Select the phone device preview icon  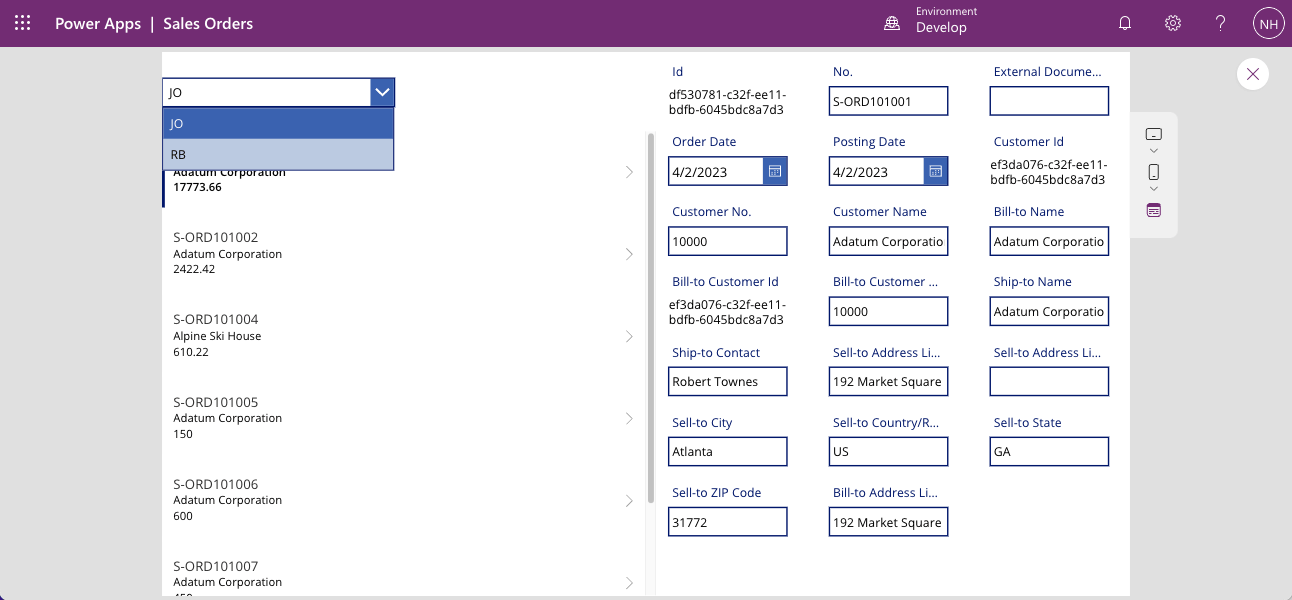tap(1153, 172)
